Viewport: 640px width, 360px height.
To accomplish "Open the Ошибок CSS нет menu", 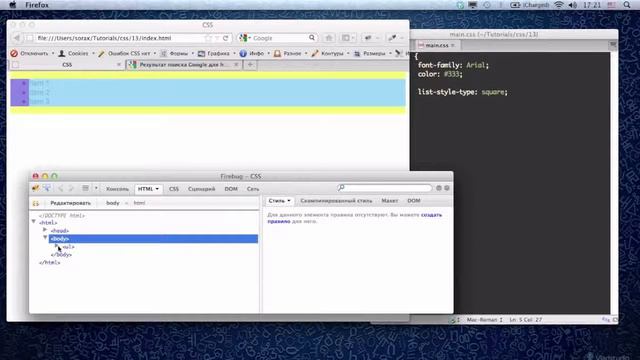I will 127,53.
